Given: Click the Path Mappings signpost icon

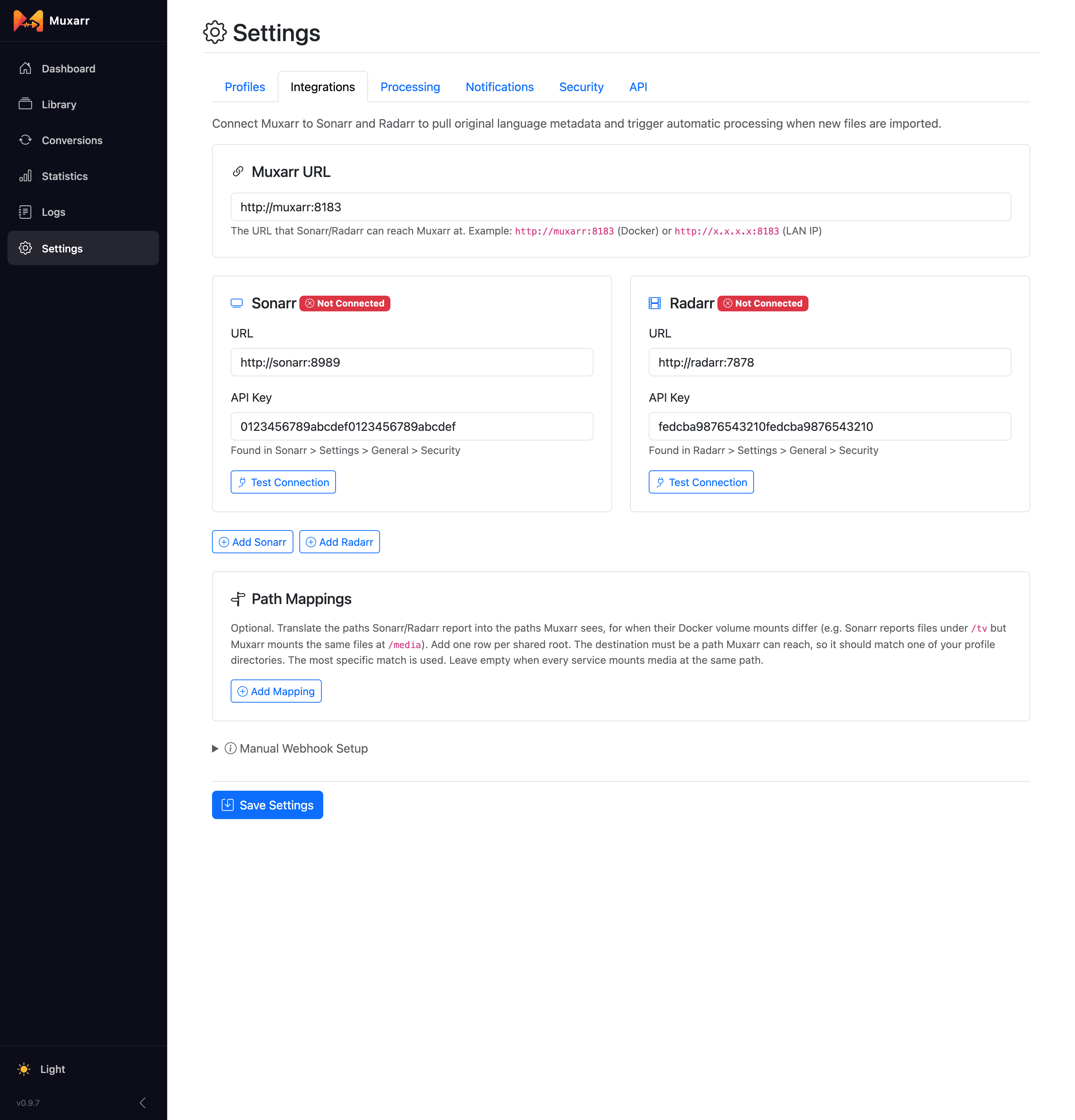Looking at the screenshot, I should (238, 599).
